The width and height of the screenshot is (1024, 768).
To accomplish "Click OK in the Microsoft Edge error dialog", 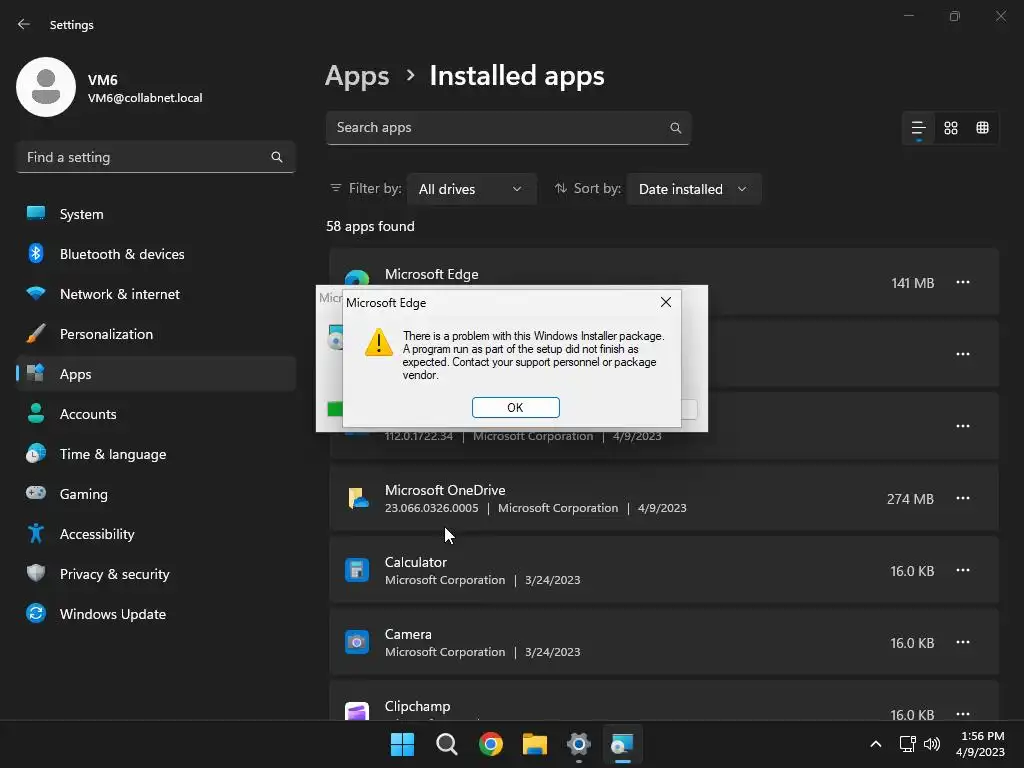I will pos(515,408).
